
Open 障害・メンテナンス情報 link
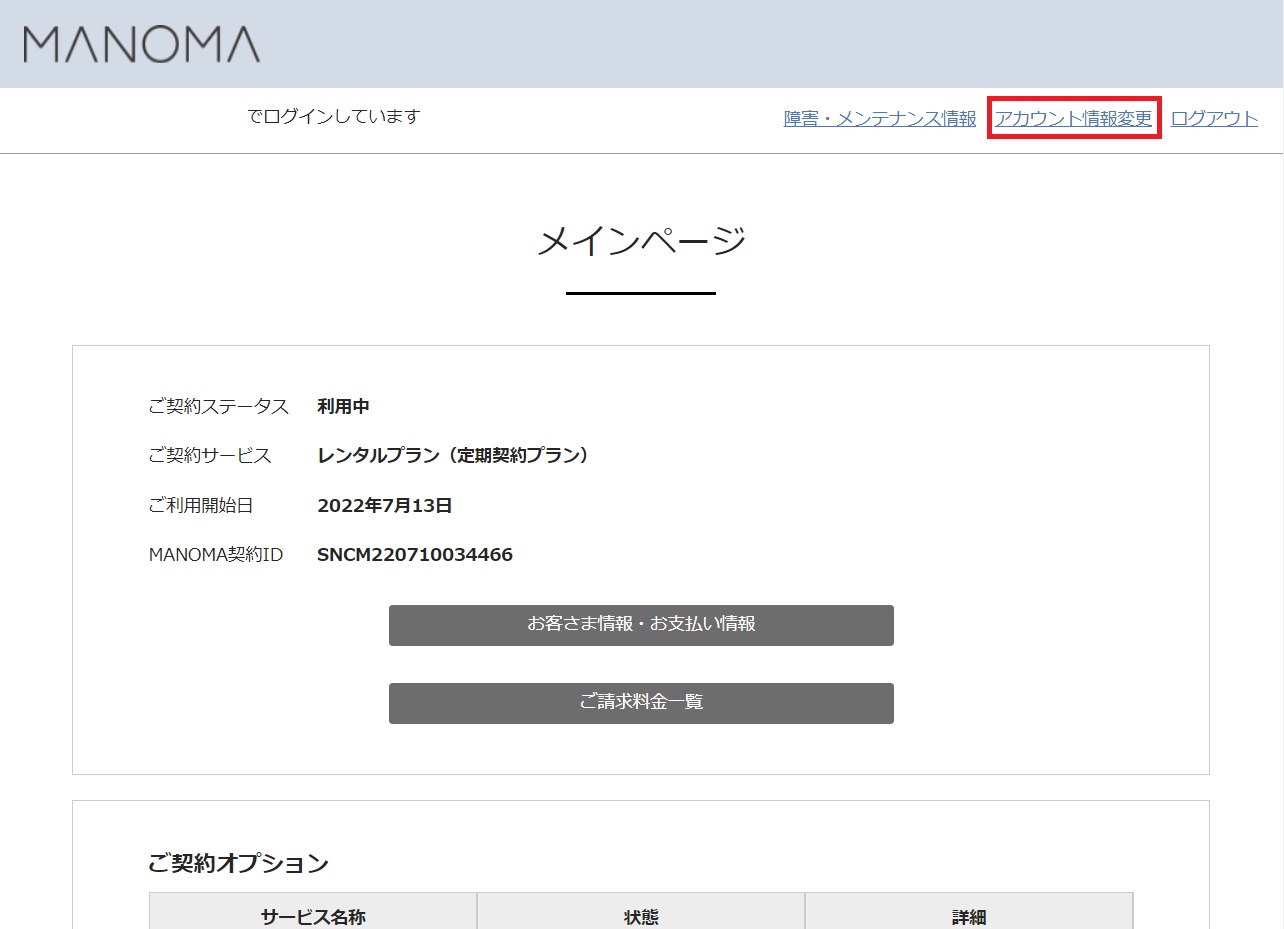(x=880, y=118)
